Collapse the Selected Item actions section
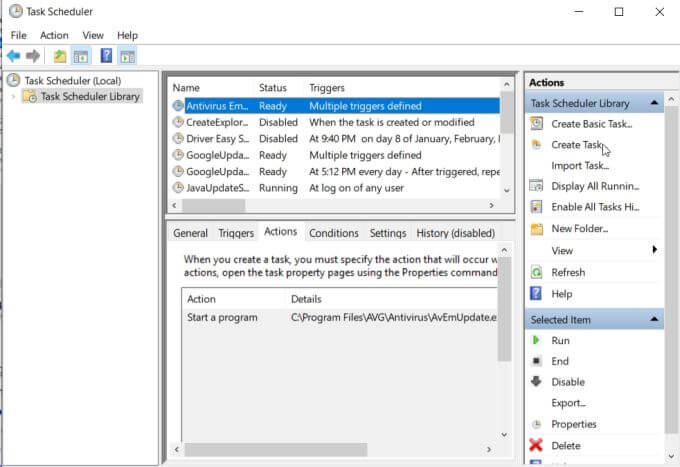Screen dimensions: 680x467 (654, 319)
